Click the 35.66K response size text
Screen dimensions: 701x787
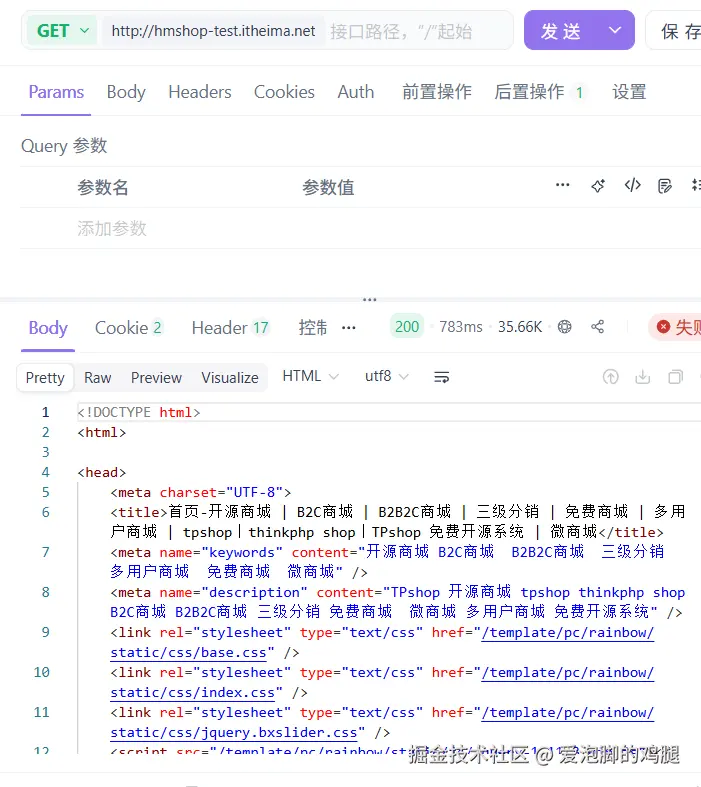(x=520, y=327)
